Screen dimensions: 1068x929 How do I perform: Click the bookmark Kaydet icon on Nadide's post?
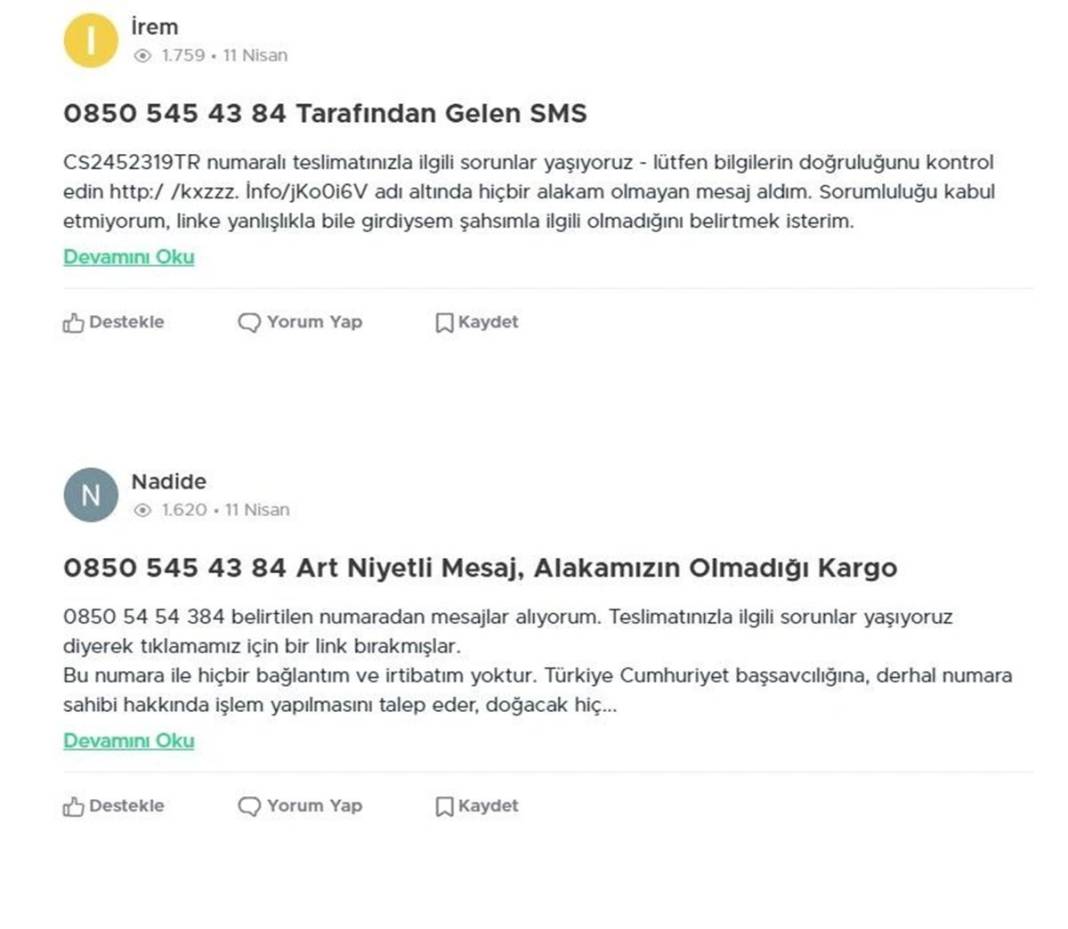[443, 806]
